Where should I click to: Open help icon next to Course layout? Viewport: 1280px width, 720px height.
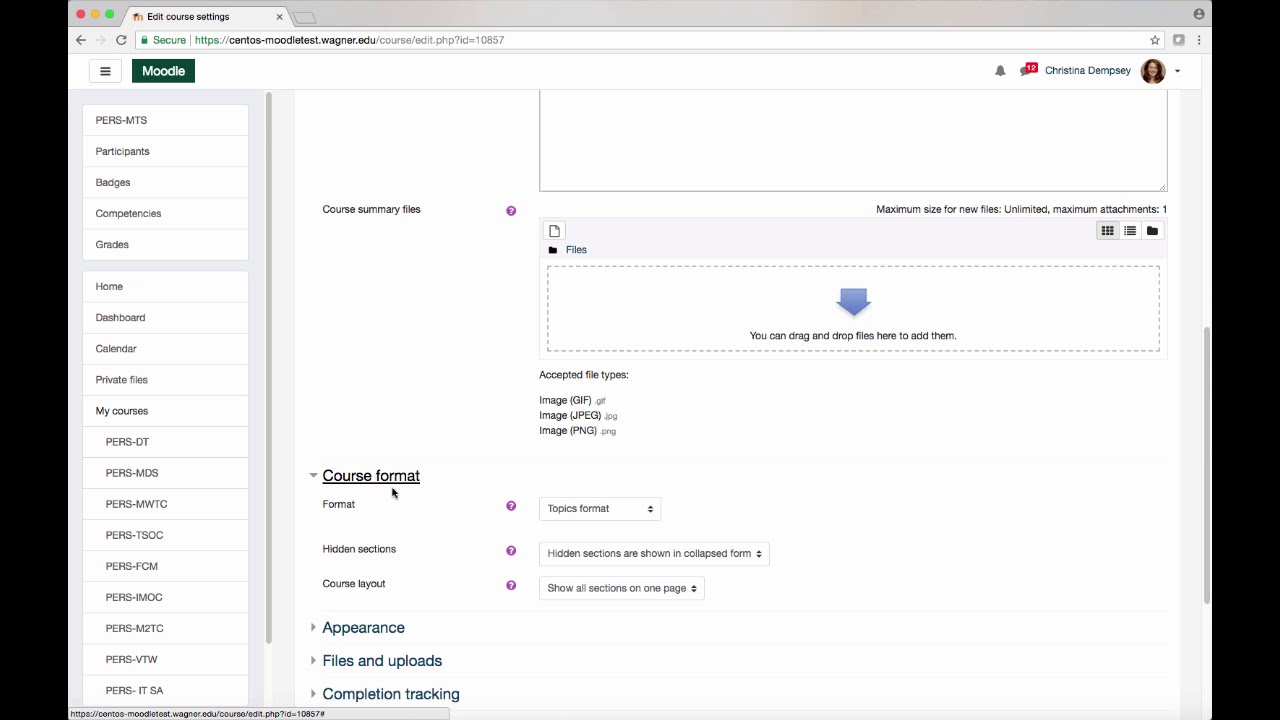pos(511,586)
